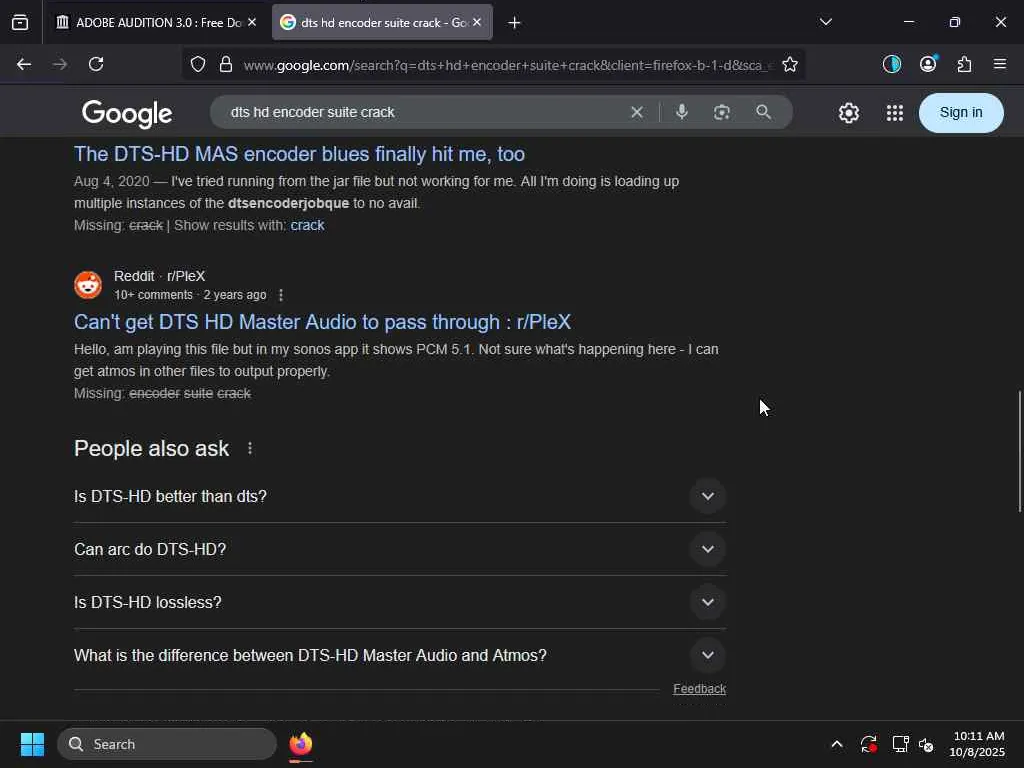Click the sync update tray icon

click(x=869, y=744)
